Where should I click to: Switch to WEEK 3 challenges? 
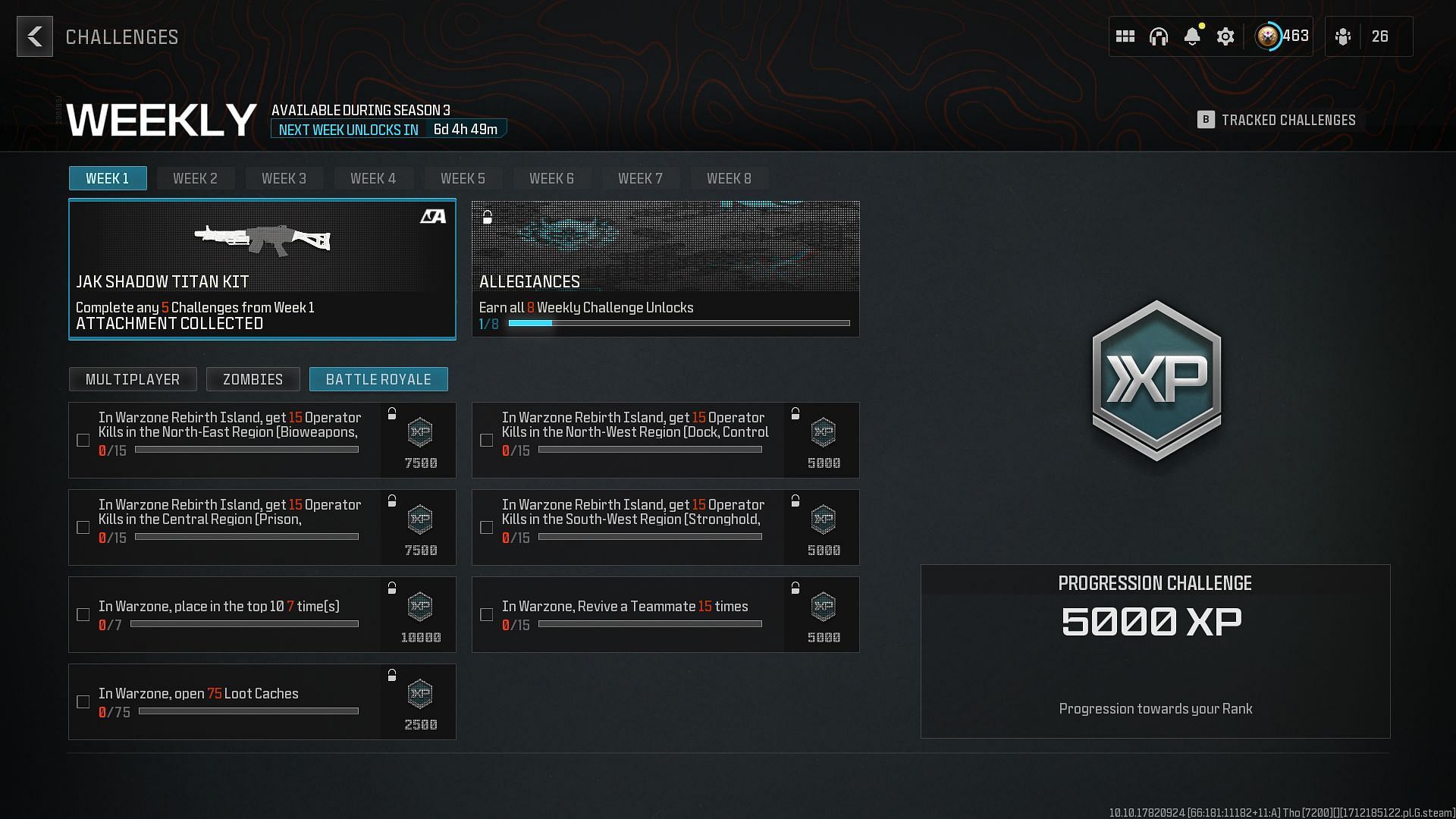[284, 178]
